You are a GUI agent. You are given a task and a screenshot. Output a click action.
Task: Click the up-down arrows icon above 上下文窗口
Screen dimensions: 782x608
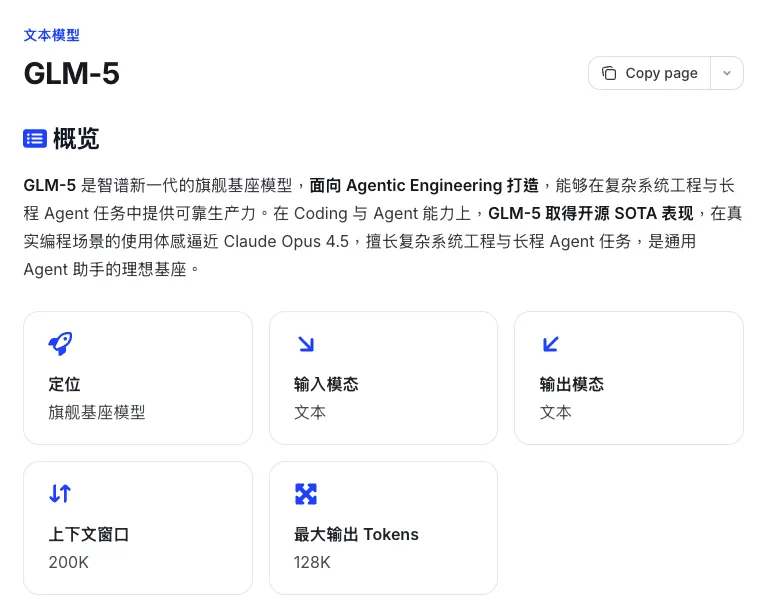60,493
